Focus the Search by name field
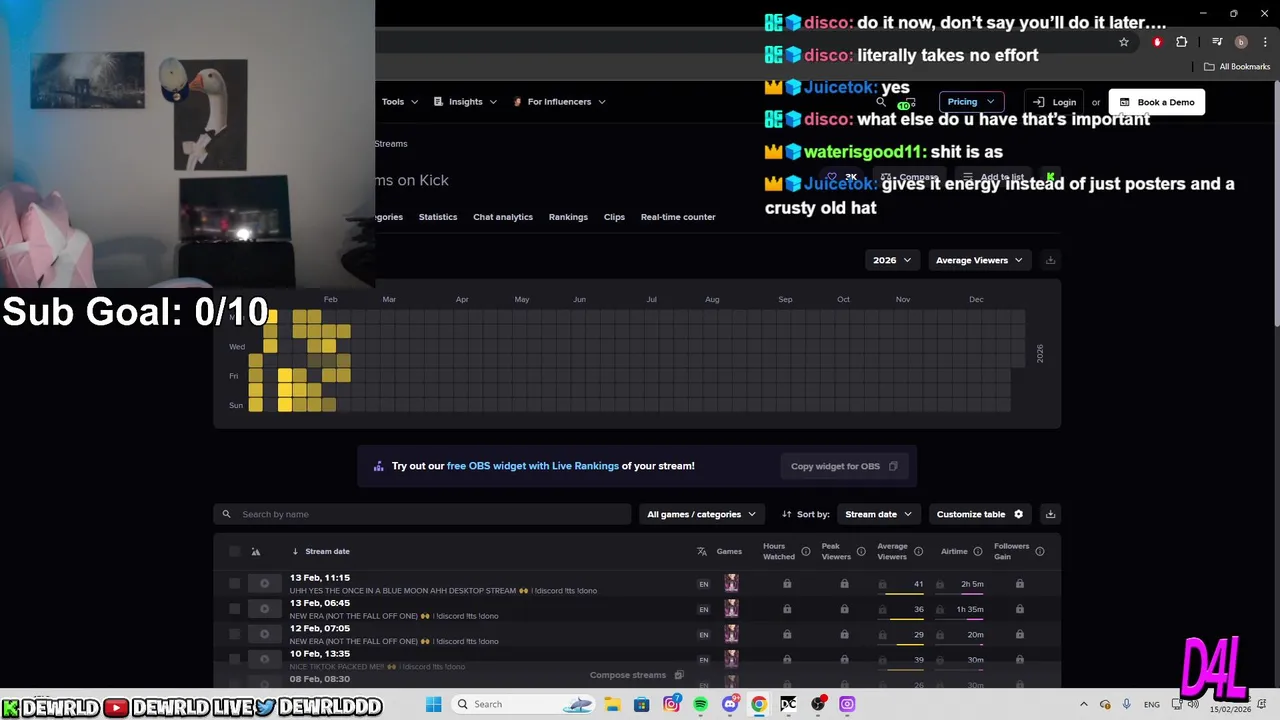The height and width of the screenshot is (720, 1280). 422,514
